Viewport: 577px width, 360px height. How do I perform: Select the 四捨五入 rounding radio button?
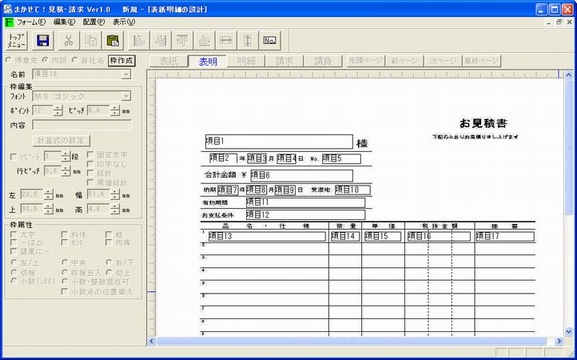pos(65,272)
